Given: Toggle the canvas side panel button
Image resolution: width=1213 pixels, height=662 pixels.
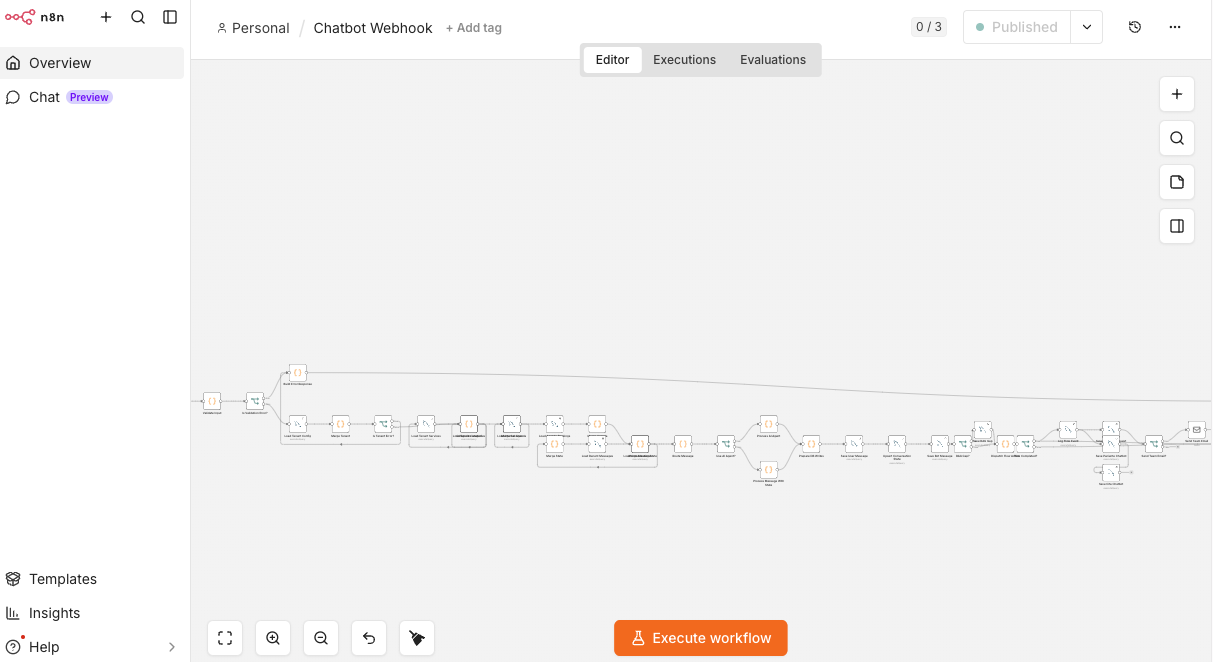Looking at the screenshot, I should tap(1177, 226).
